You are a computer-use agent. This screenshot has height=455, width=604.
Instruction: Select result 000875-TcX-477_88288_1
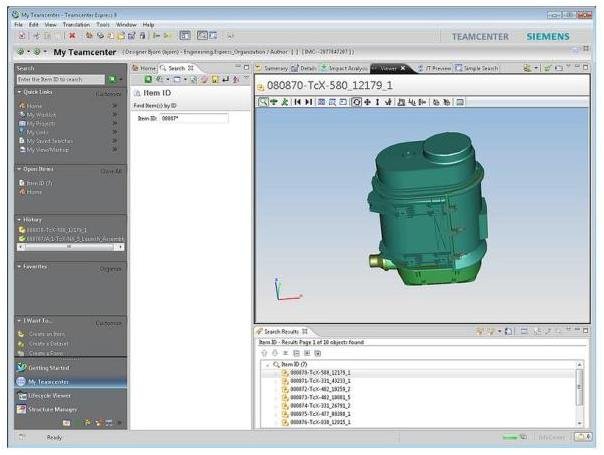320,414
